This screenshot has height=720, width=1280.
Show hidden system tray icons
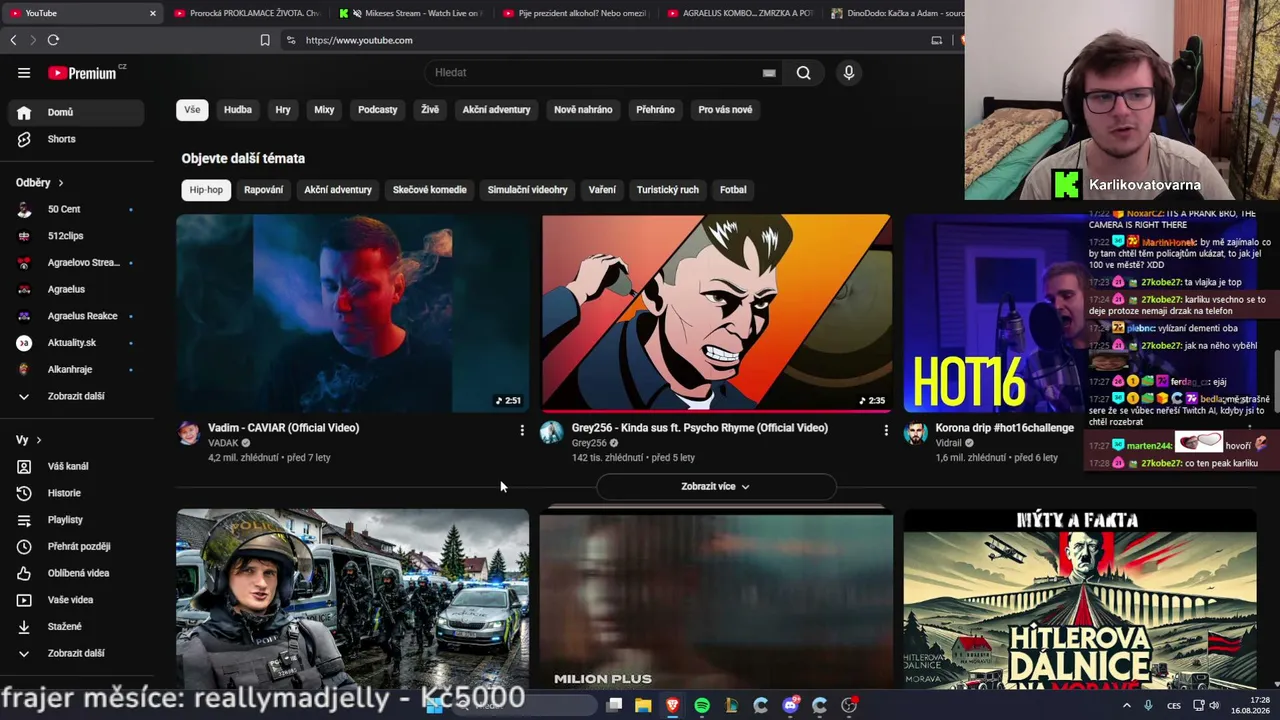[x=1127, y=705]
